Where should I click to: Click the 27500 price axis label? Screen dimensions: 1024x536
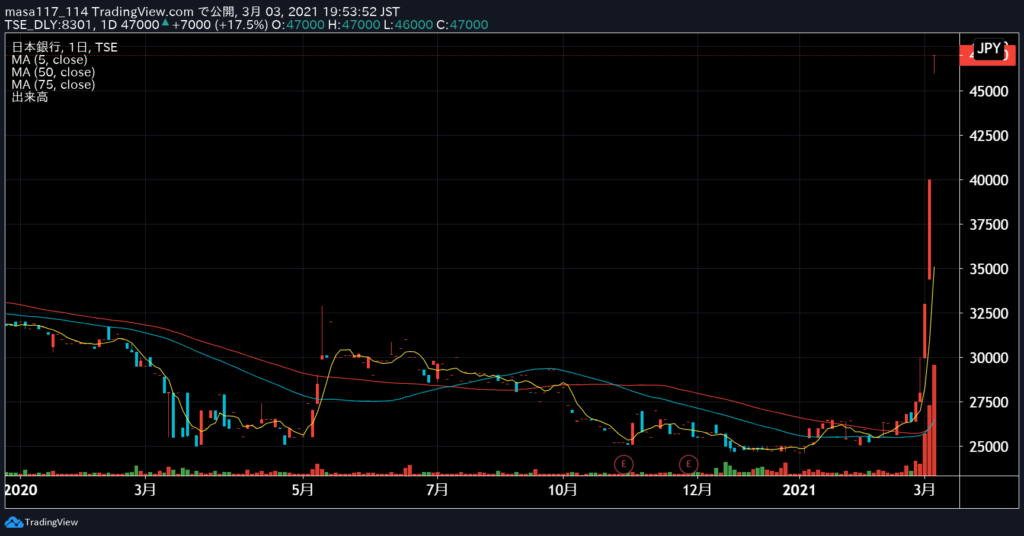pyautogui.click(x=988, y=402)
